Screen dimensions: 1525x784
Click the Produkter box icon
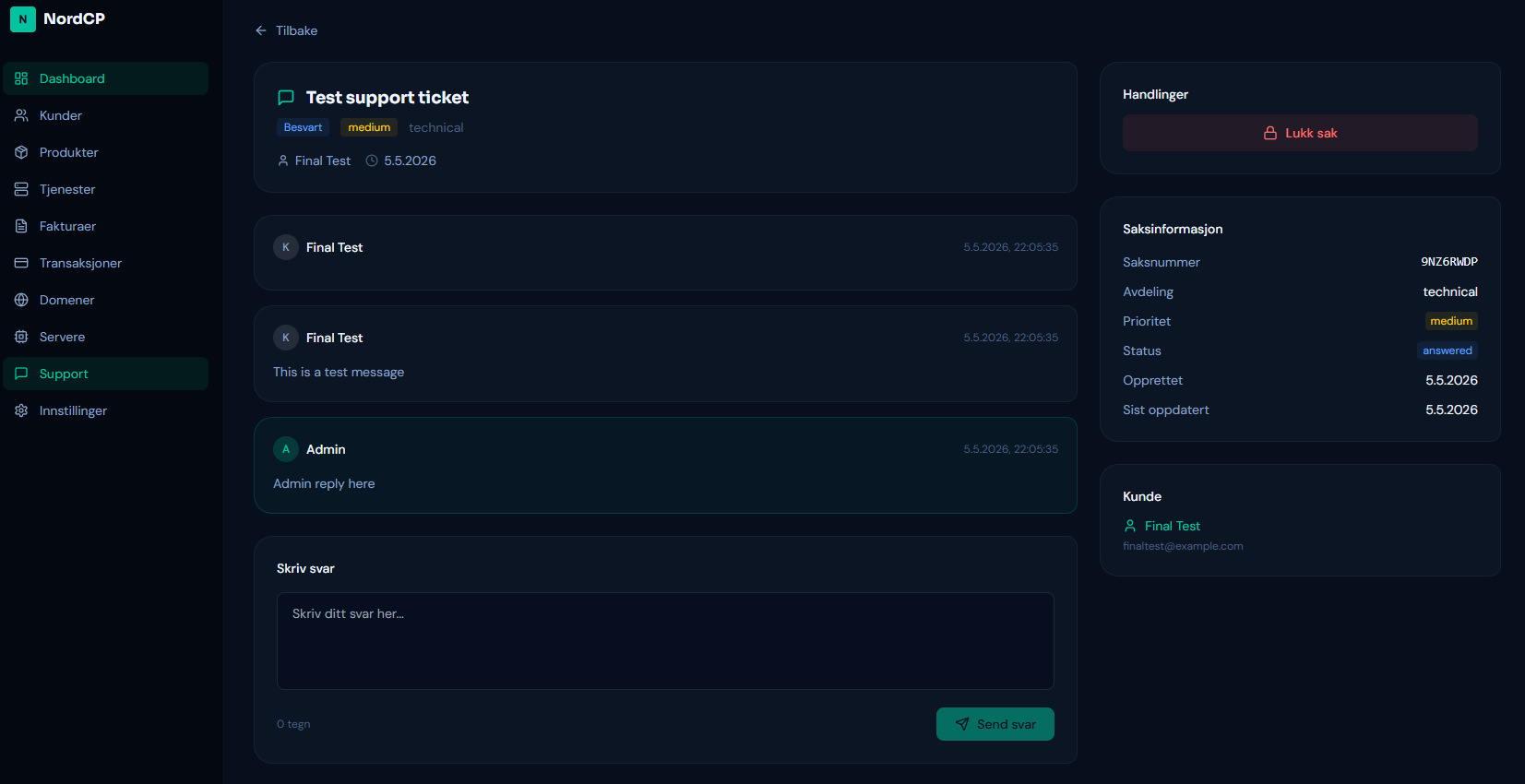point(21,152)
